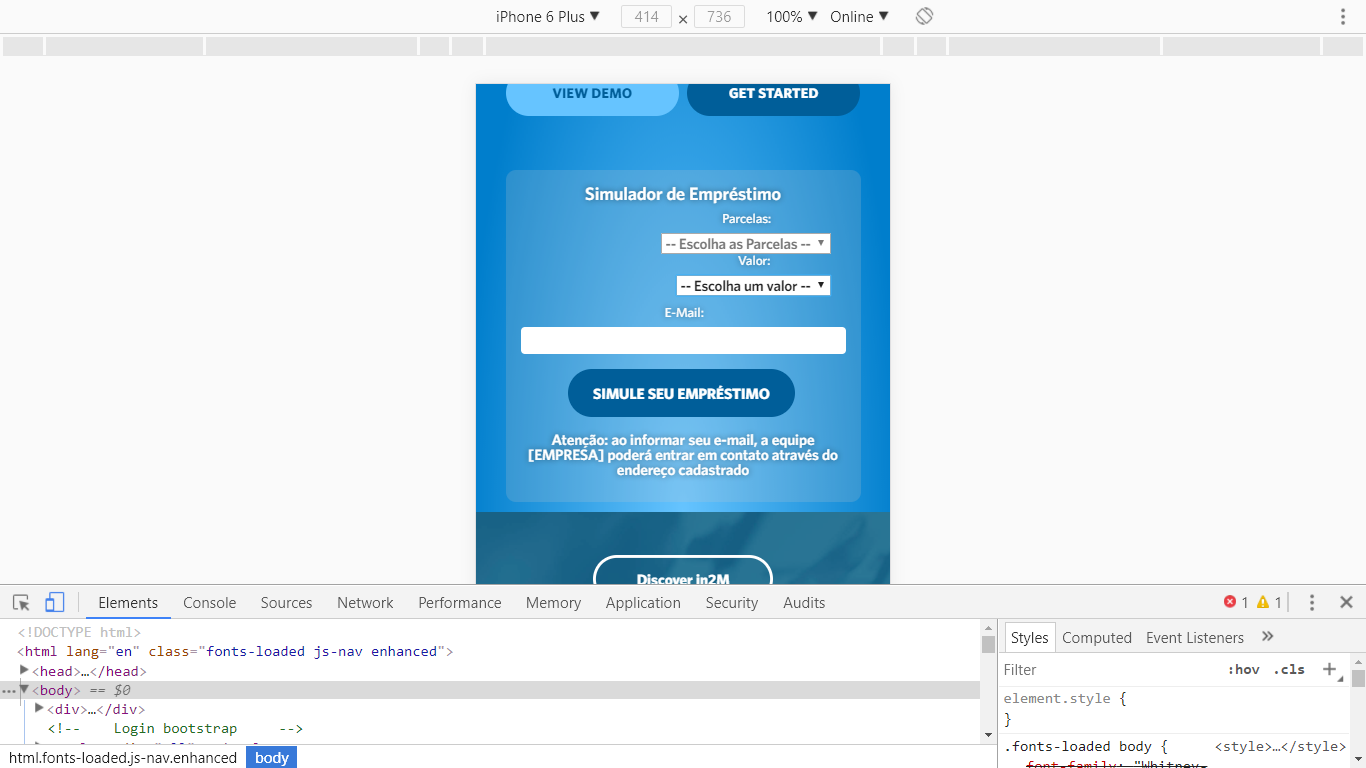Click the yellow warning count icon
1366x768 pixels.
tap(1263, 602)
